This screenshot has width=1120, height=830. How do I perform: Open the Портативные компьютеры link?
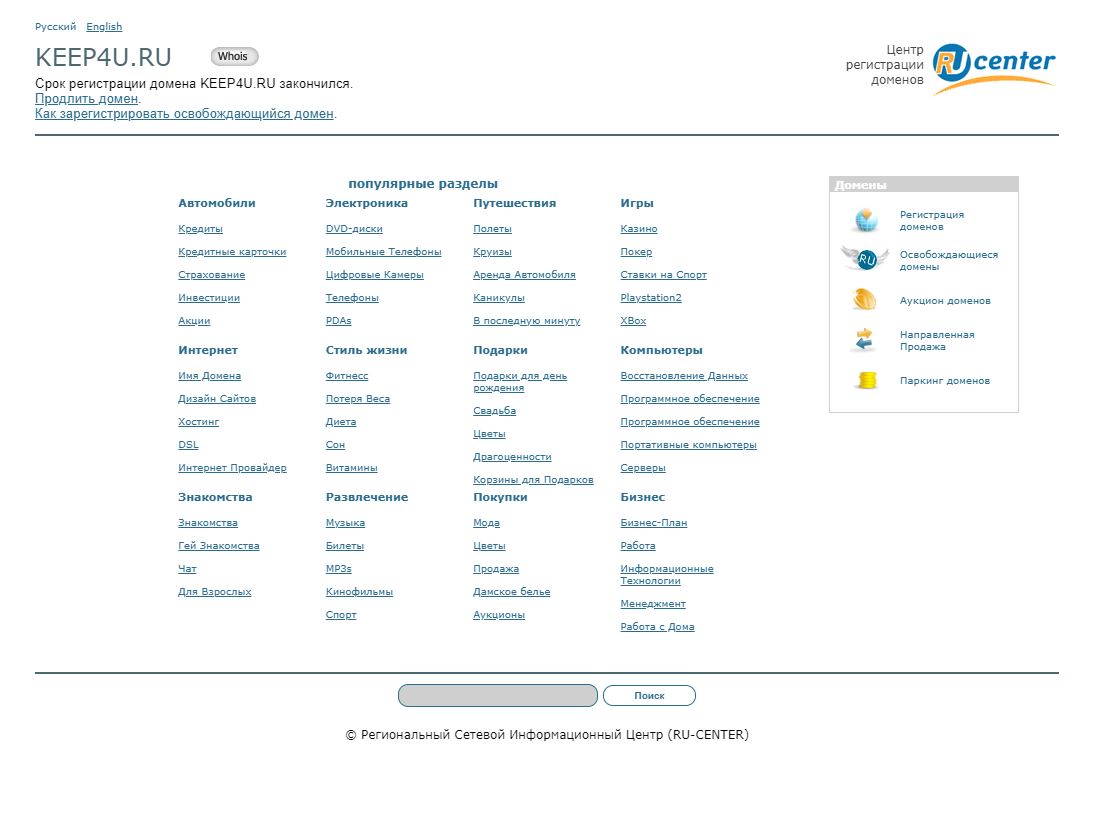tap(689, 444)
